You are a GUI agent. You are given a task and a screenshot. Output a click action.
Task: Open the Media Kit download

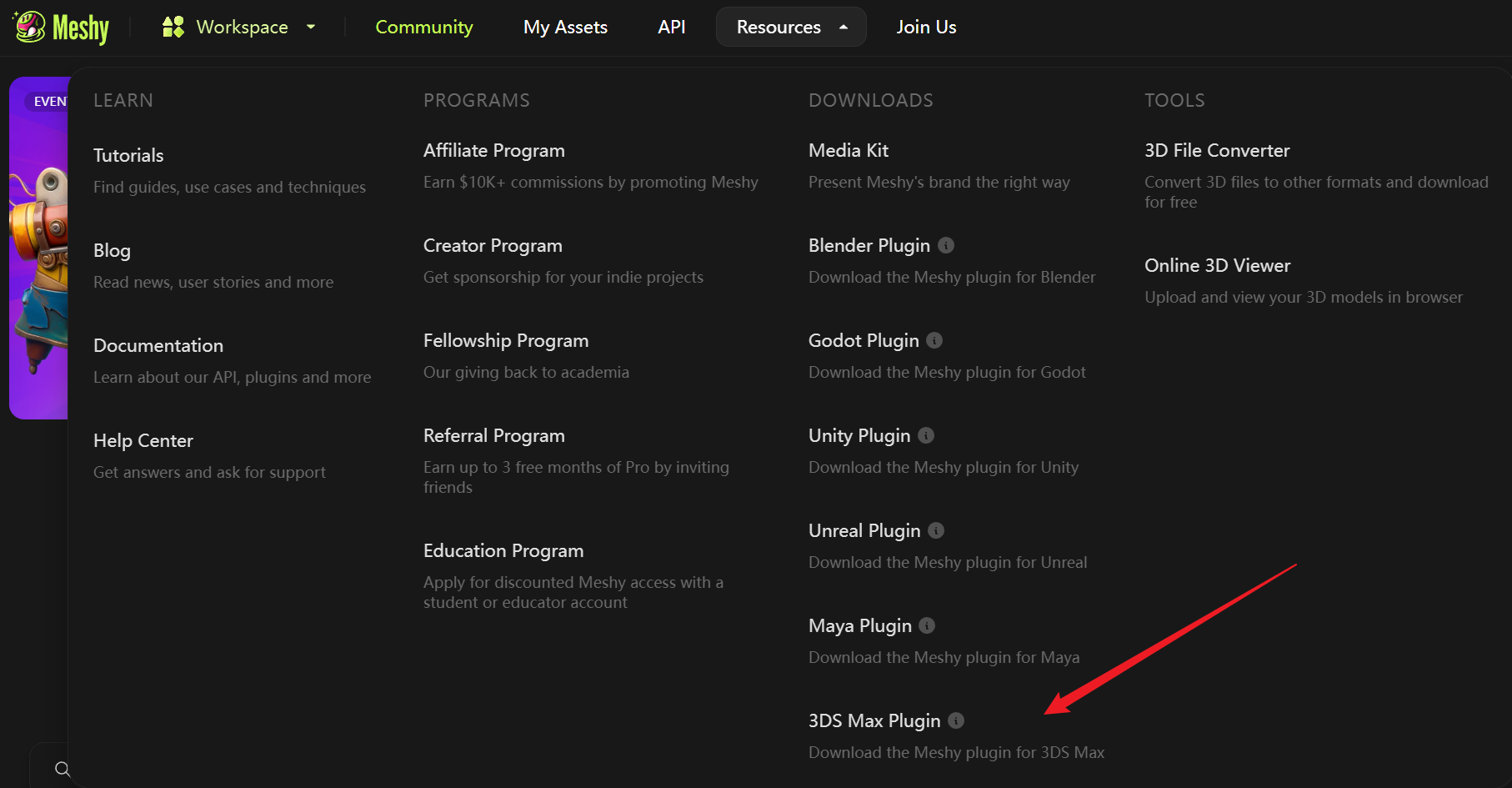pyautogui.click(x=849, y=150)
